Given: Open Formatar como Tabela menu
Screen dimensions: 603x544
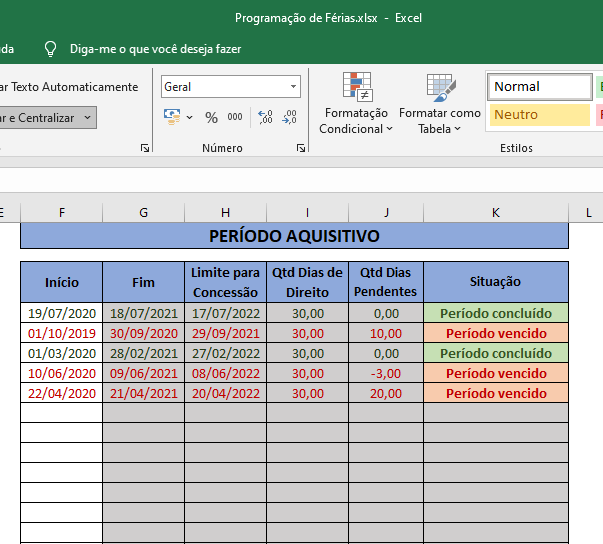Looking at the screenshot, I should tap(440, 104).
